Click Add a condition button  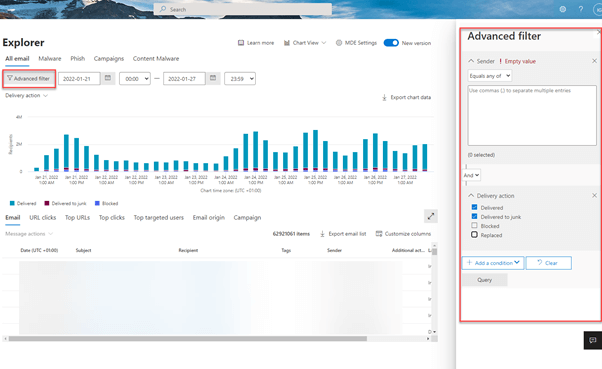[x=493, y=263]
